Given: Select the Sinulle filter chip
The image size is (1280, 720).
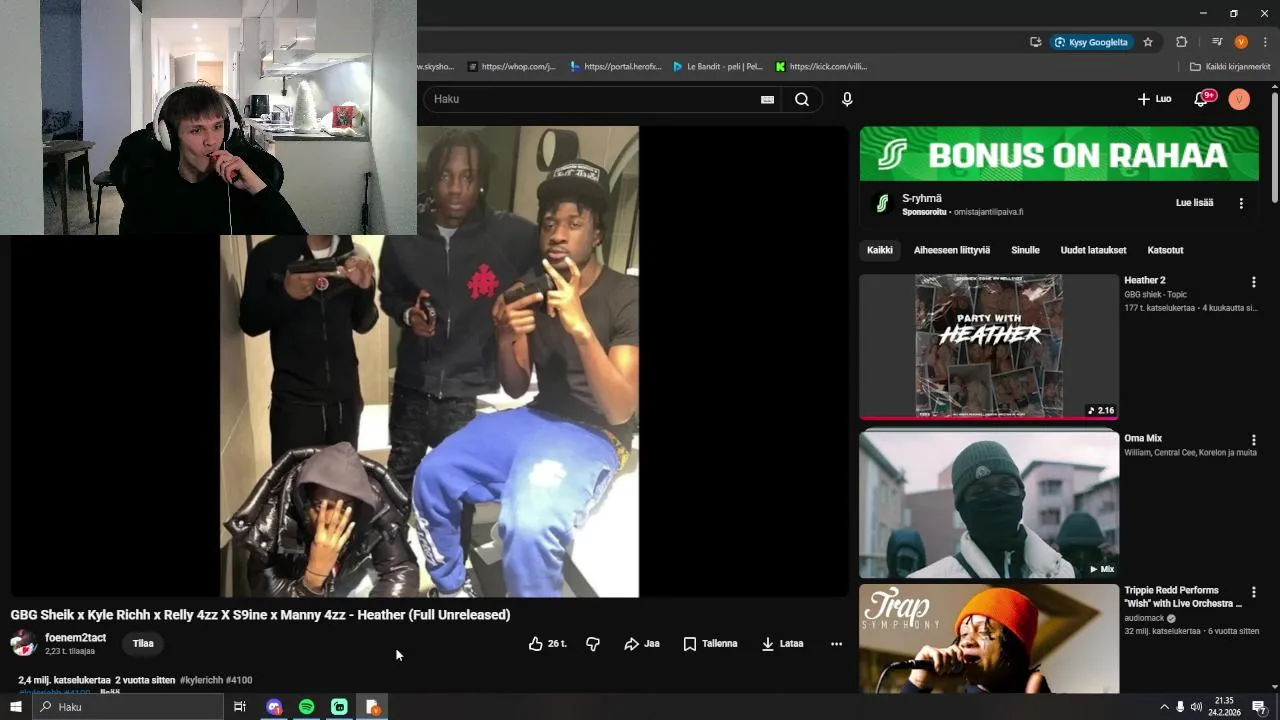Looking at the screenshot, I should 1025,250.
